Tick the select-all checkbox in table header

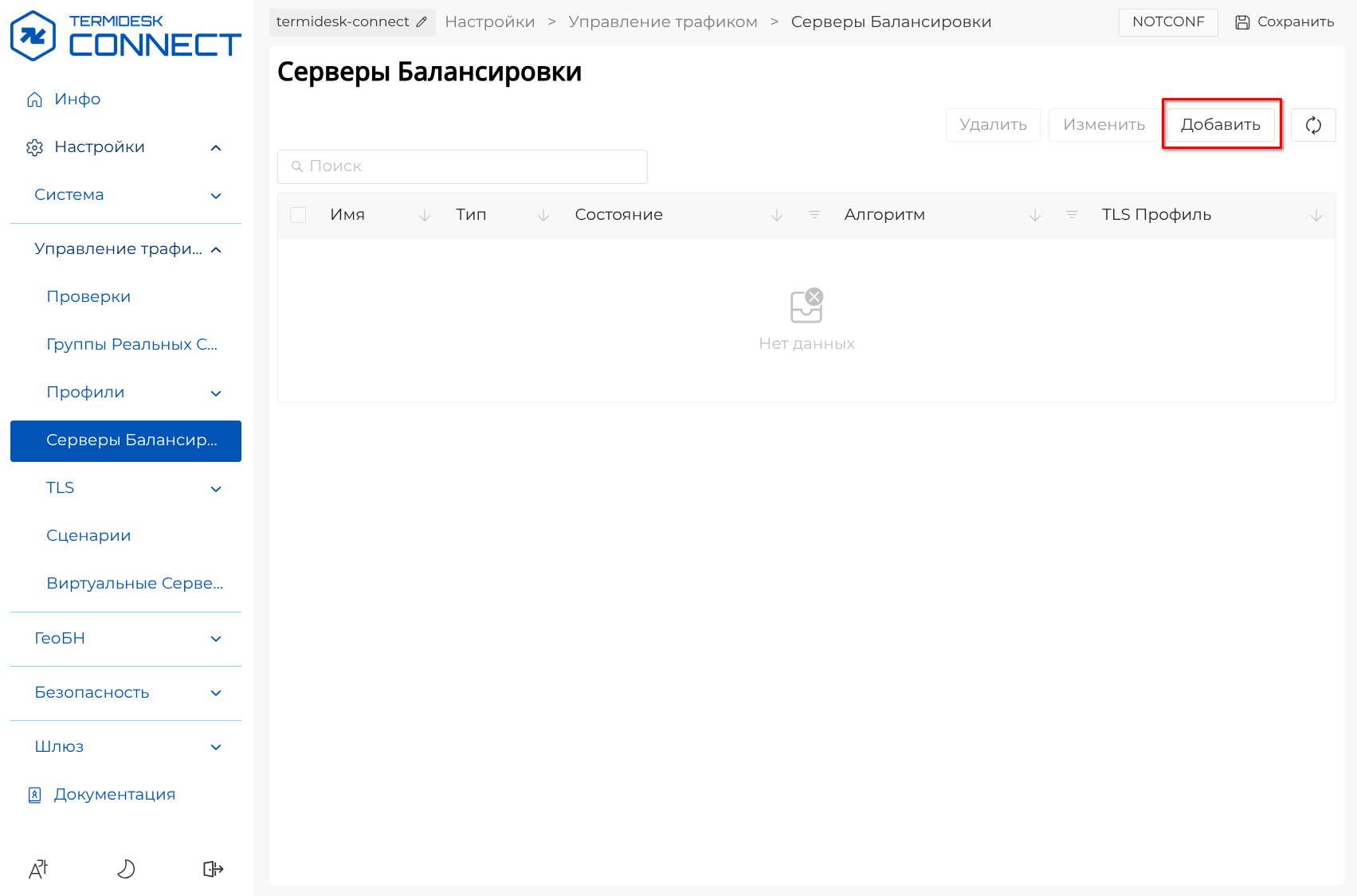tap(298, 215)
